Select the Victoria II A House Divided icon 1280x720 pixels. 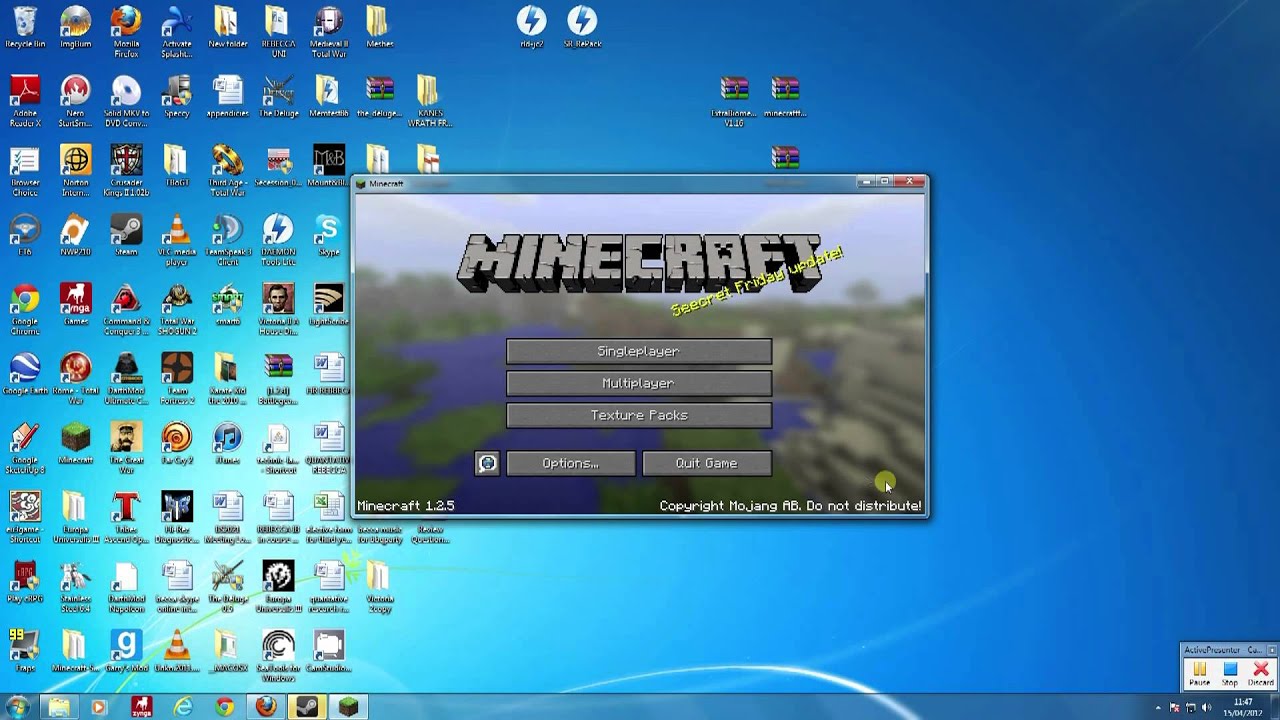click(278, 309)
